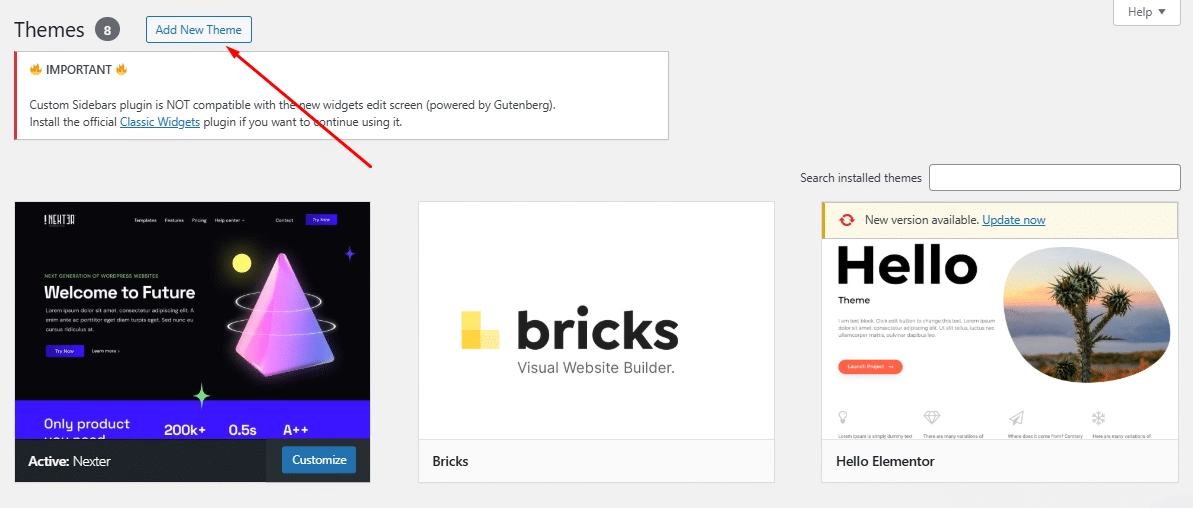Click the Bricks yellow block logo

coord(479,330)
